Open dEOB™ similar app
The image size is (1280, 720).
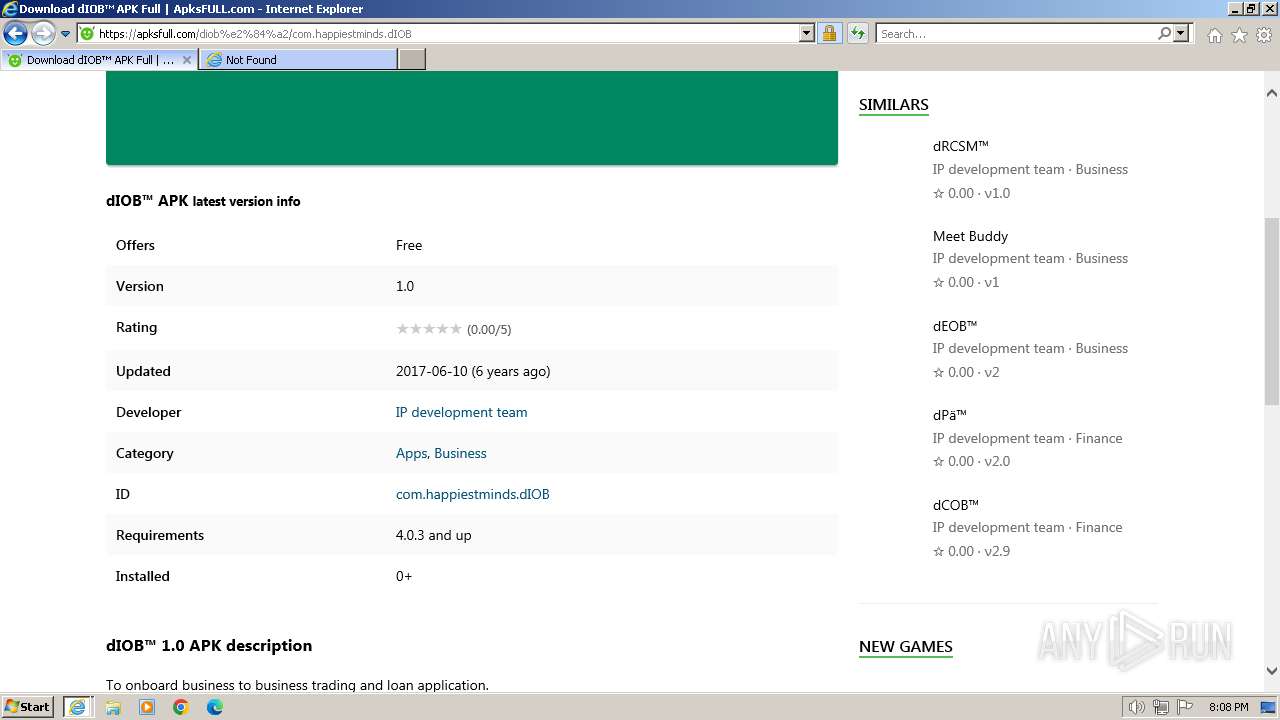[x=955, y=326]
